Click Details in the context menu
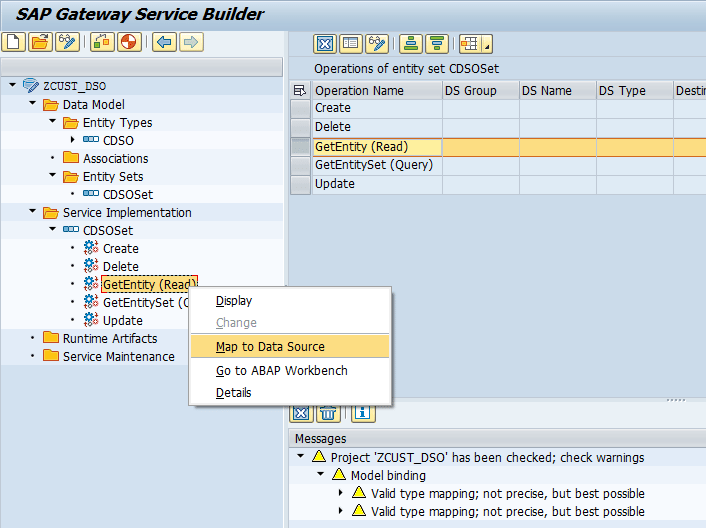Screen dimensions: 706x528 click(233, 393)
